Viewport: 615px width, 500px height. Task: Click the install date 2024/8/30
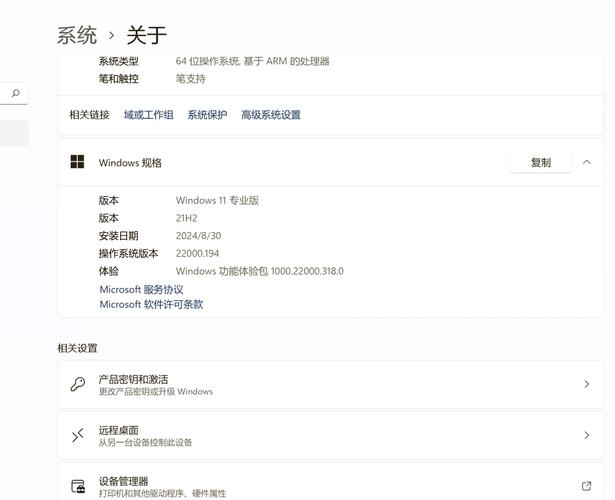click(198, 236)
